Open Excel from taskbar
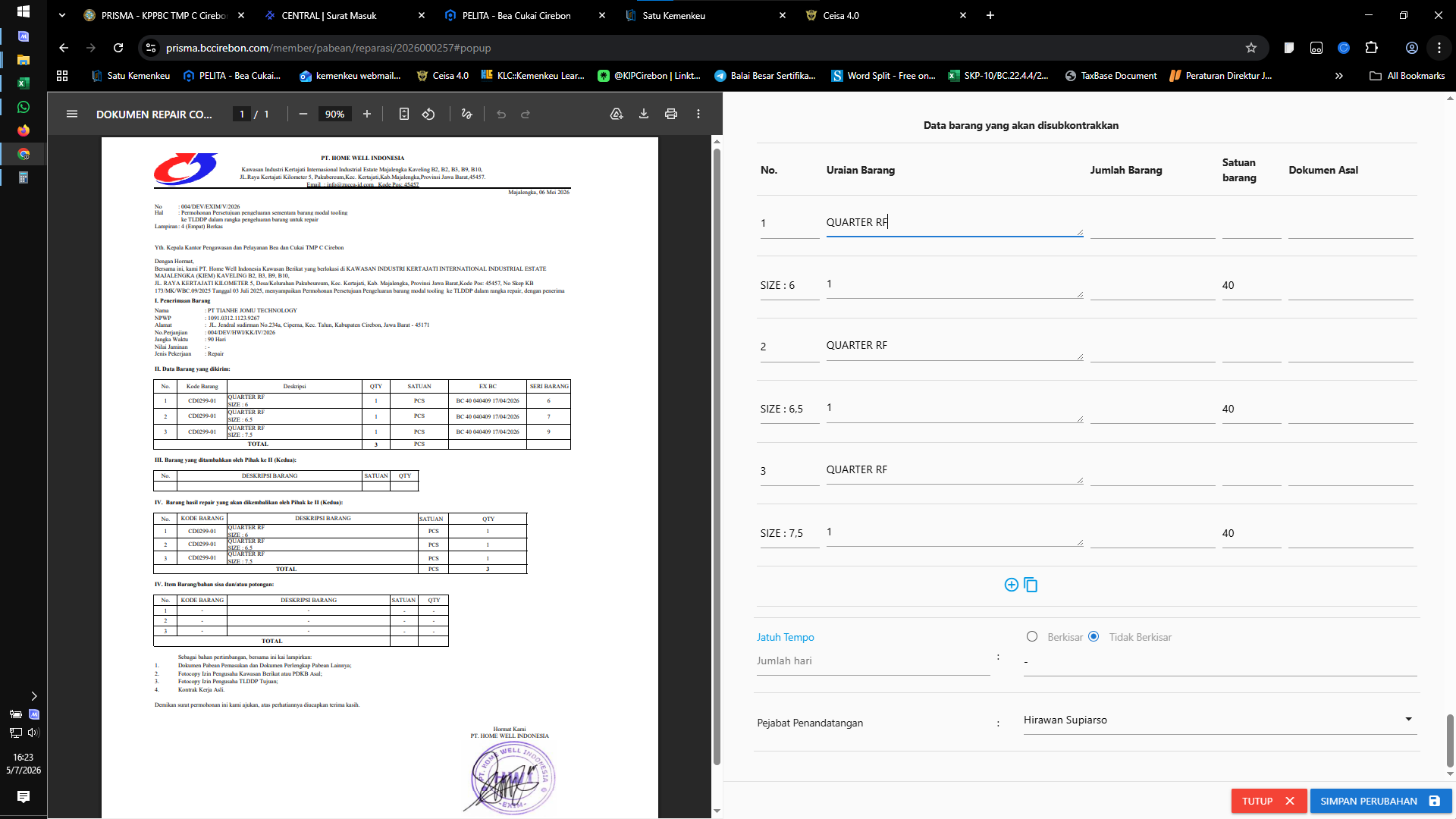This screenshot has width=1456, height=819. click(24, 83)
